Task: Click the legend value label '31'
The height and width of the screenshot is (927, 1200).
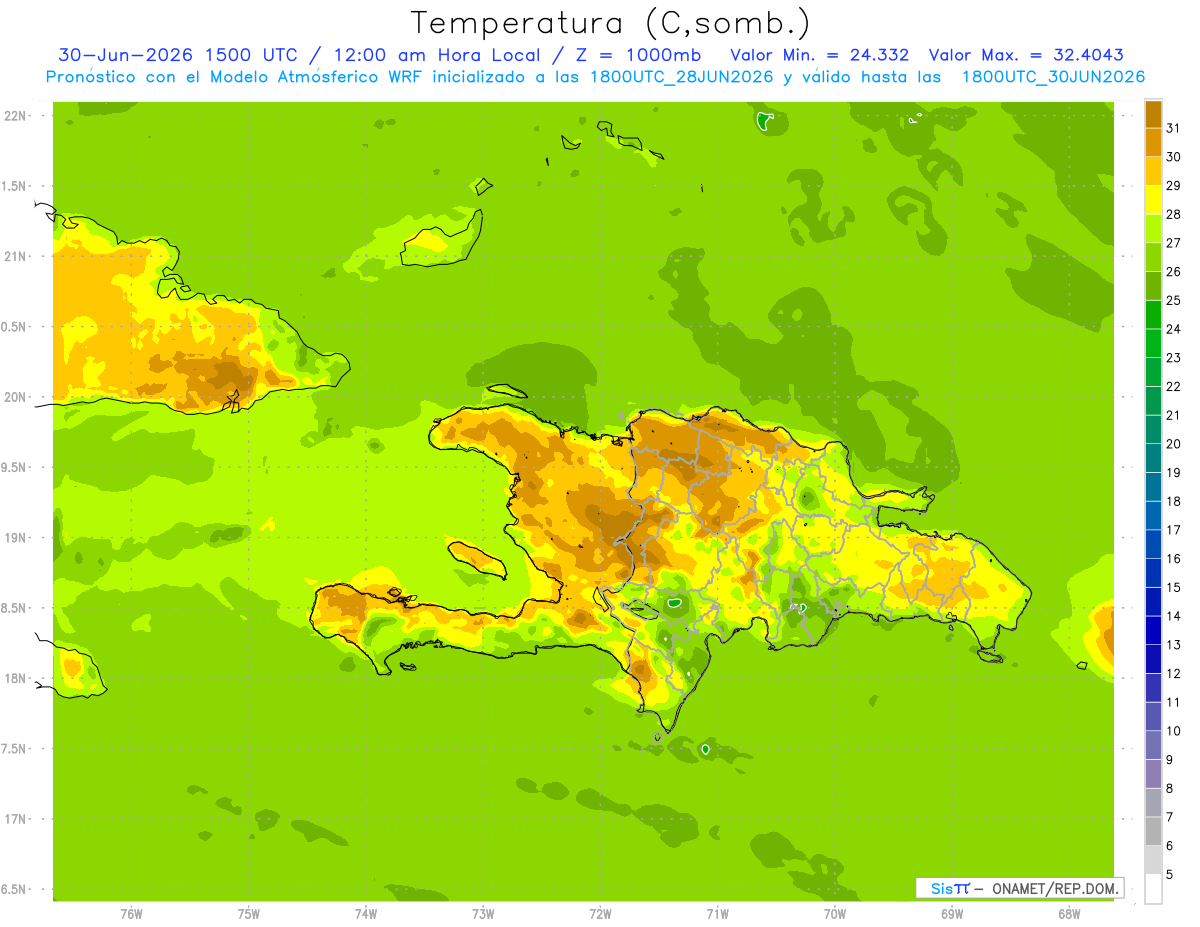Action: pos(1174,129)
